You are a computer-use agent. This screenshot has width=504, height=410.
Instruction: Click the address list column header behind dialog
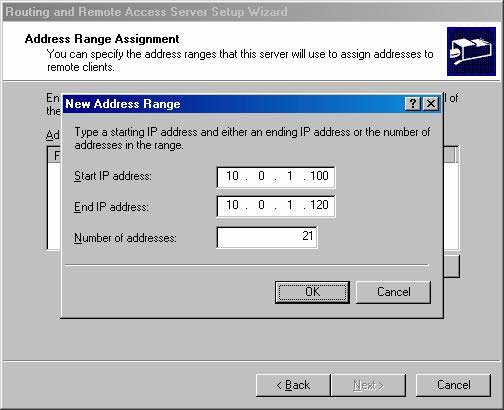(x=54, y=155)
